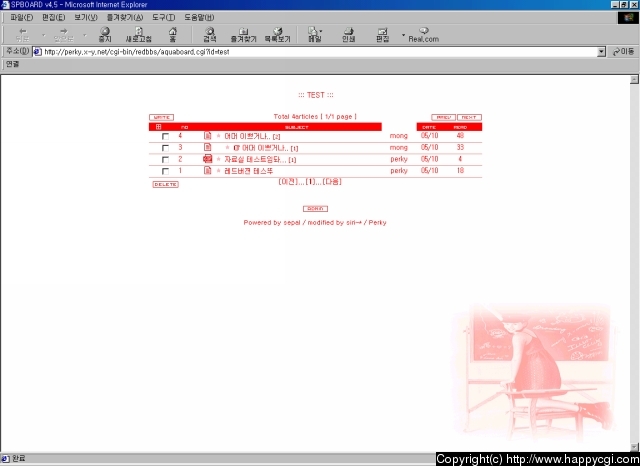
Task: Expand the address bar dropdown arrow
Action: (601, 51)
